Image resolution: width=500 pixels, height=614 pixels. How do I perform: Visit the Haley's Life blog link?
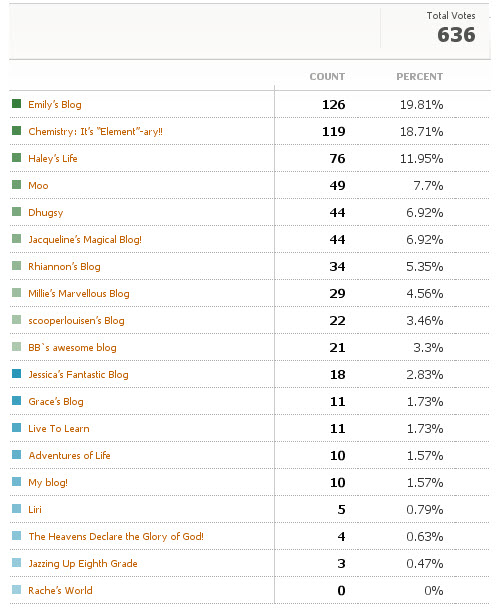pos(53,159)
